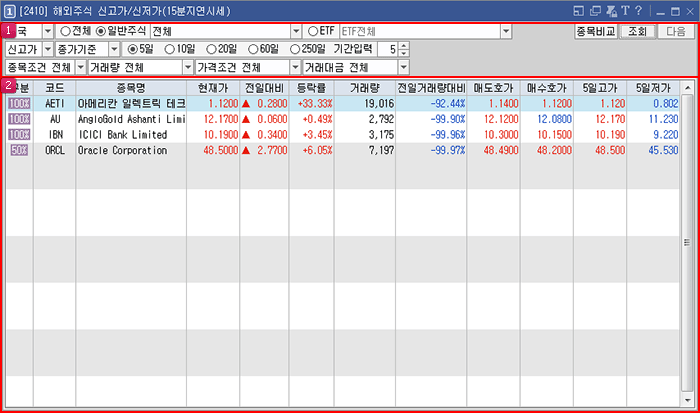The height and width of the screenshot is (413, 700).
Task: Click the 종목비교 button
Action: tap(596, 31)
